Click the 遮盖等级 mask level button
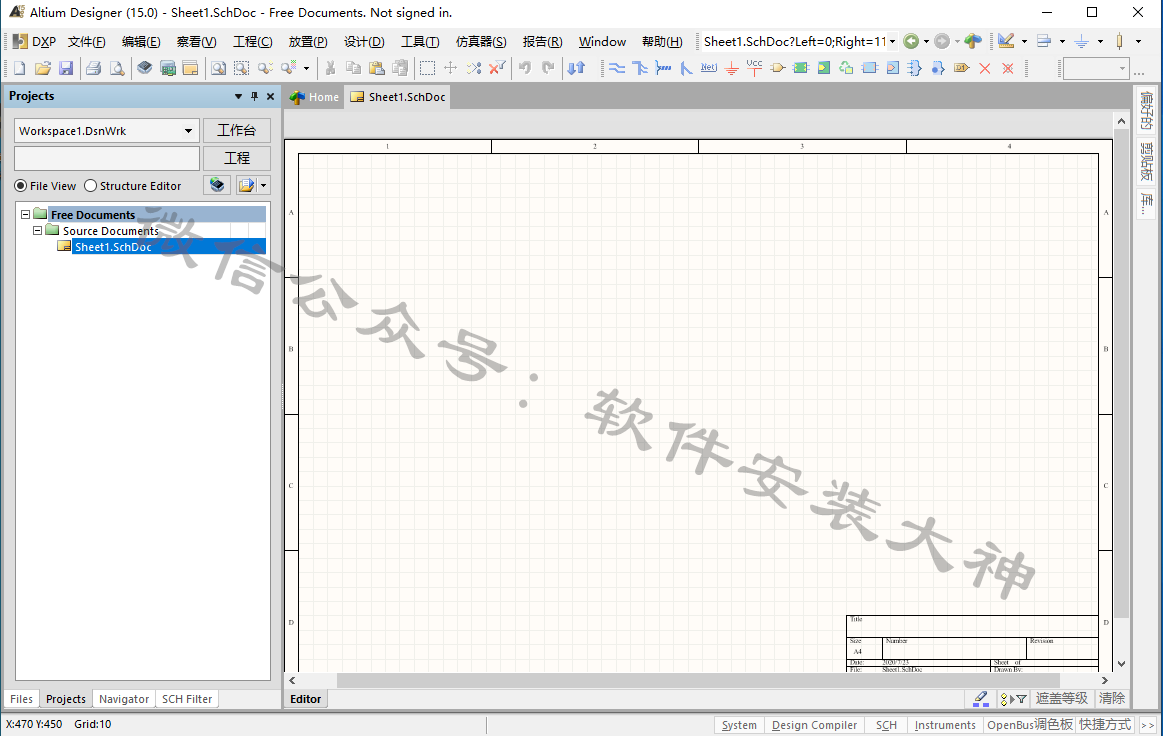Screen dimensions: 1163x736 pyautogui.click(x=1061, y=698)
